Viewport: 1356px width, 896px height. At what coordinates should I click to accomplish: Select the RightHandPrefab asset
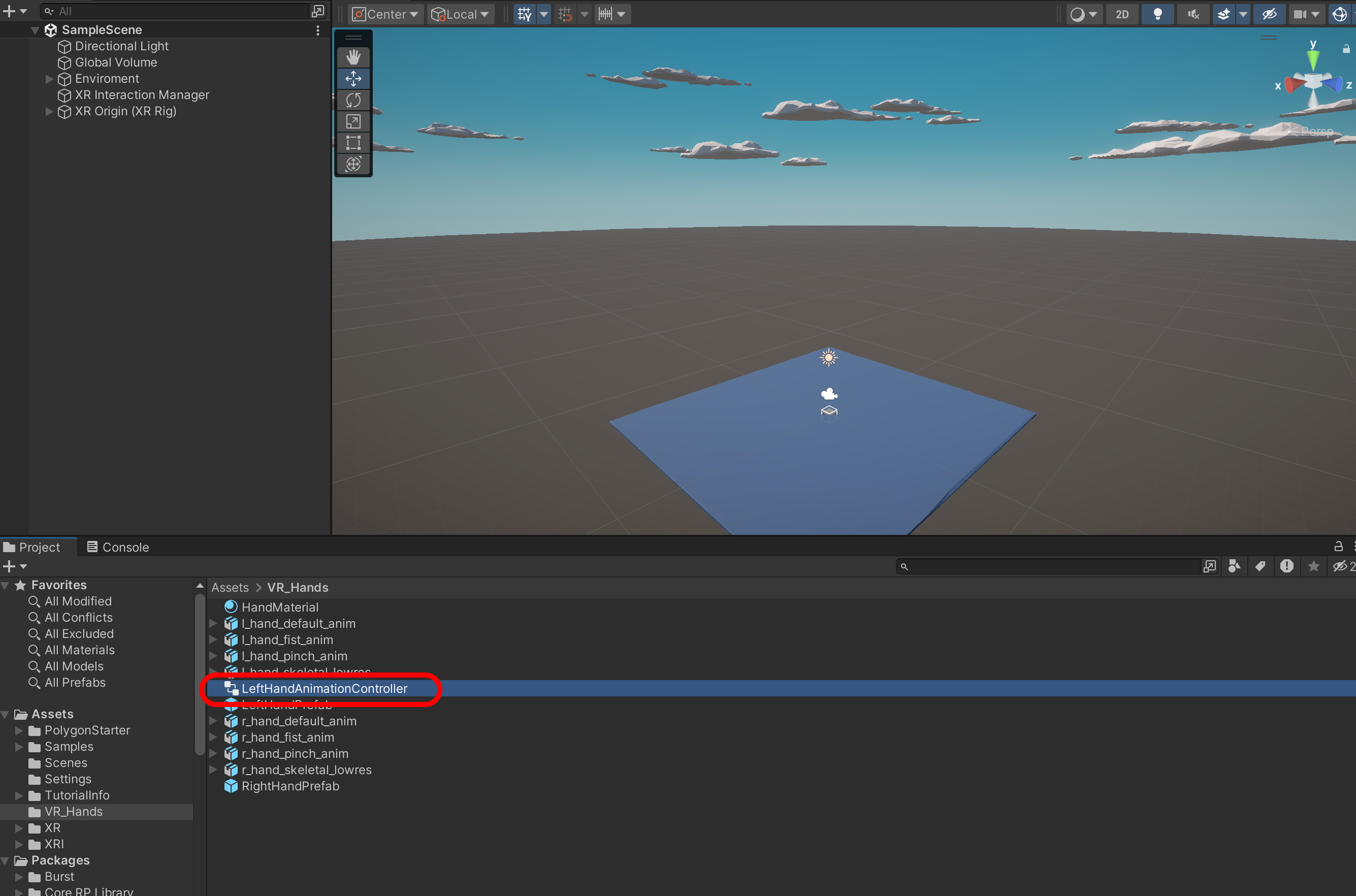[x=290, y=786]
